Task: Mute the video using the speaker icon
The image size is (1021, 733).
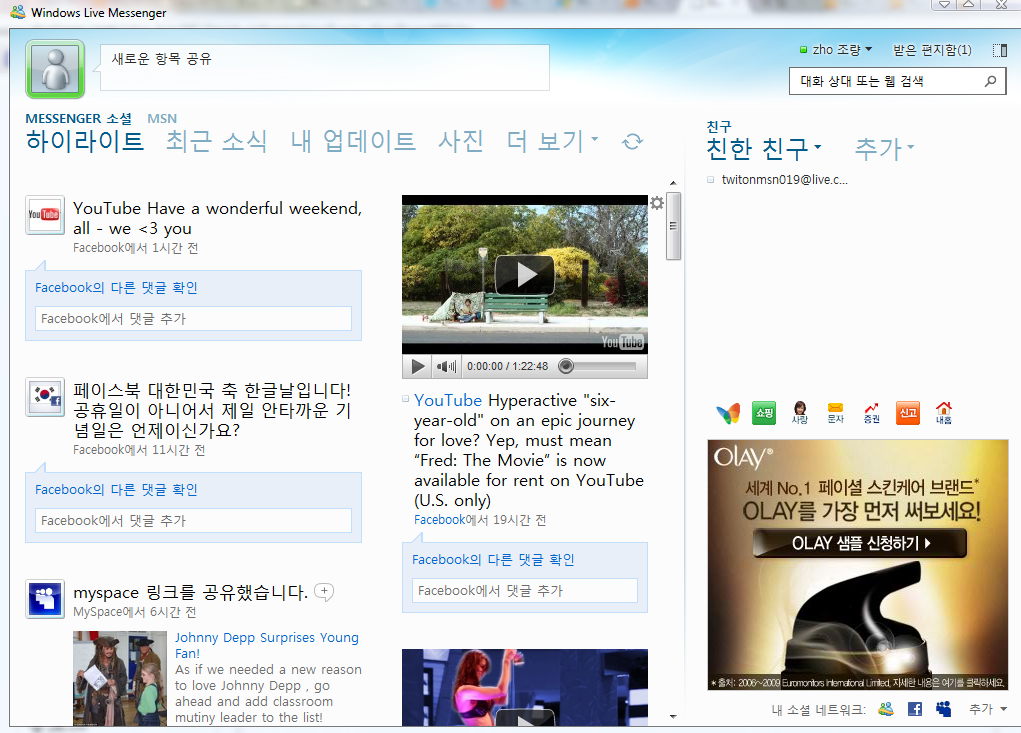Action: pyautogui.click(x=446, y=366)
